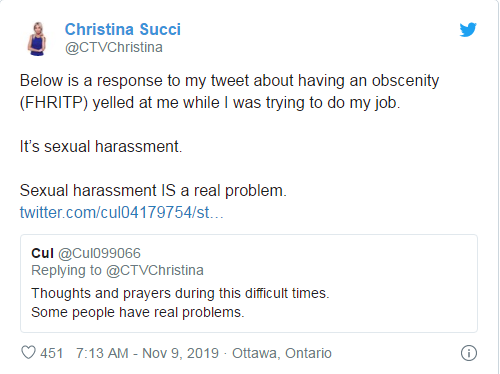This screenshot has height=374, width=500.
Task: Click 'Sexual harassment IS a real problem.' text
Action: click(153, 191)
